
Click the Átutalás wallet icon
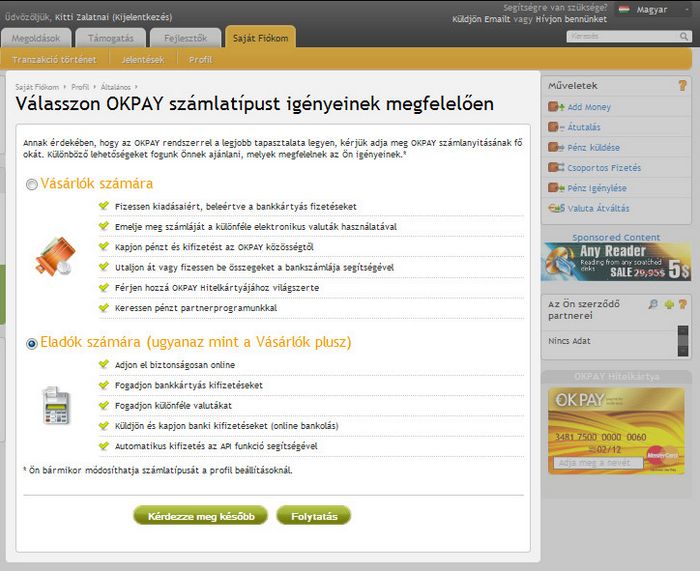point(556,127)
